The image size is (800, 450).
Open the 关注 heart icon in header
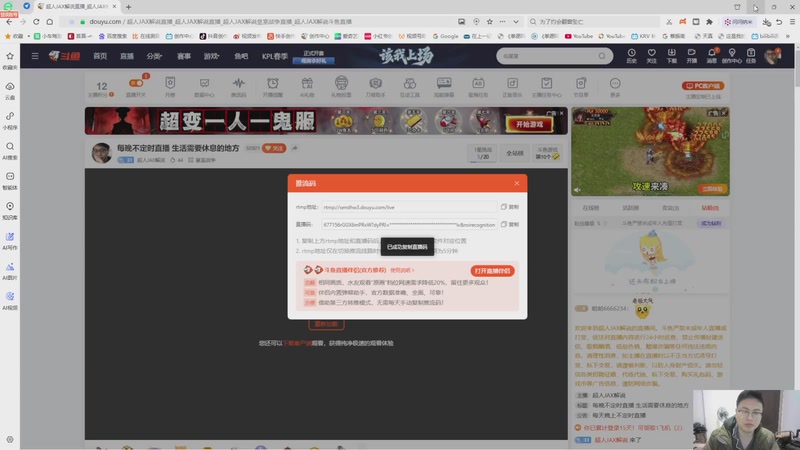pos(652,56)
